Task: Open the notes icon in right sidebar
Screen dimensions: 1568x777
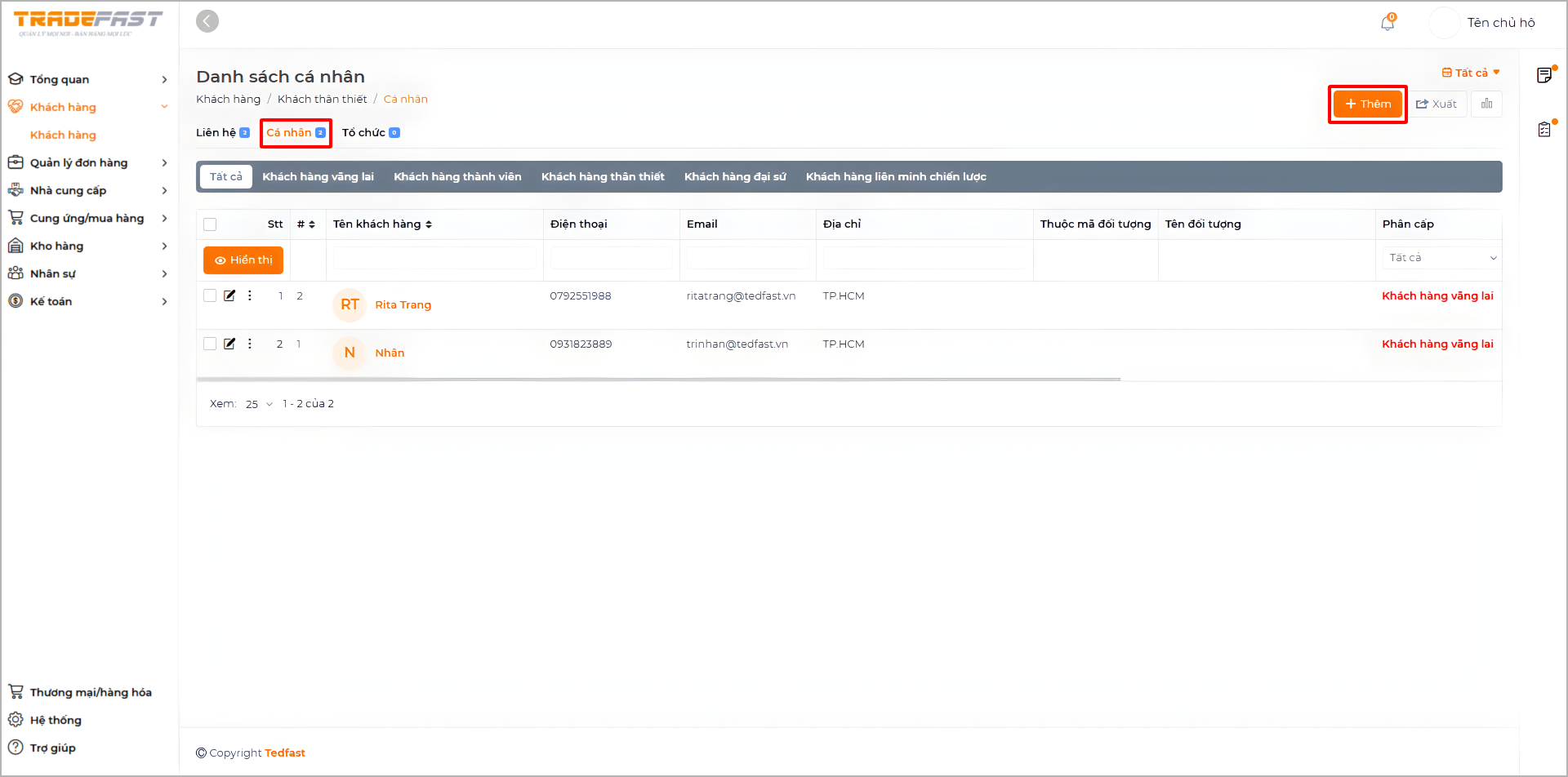Action: (x=1543, y=76)
